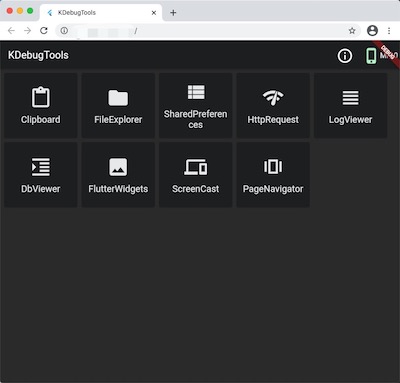The width and height of the screenshot is (400, 383).
Task: Open the browser three-dot menu
Action: pos(389,31)
